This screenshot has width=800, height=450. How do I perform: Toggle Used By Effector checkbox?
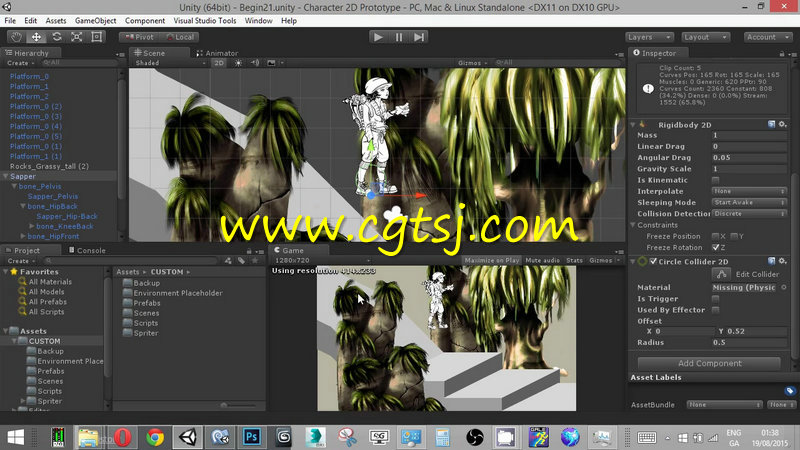click(x=715, y=310)
